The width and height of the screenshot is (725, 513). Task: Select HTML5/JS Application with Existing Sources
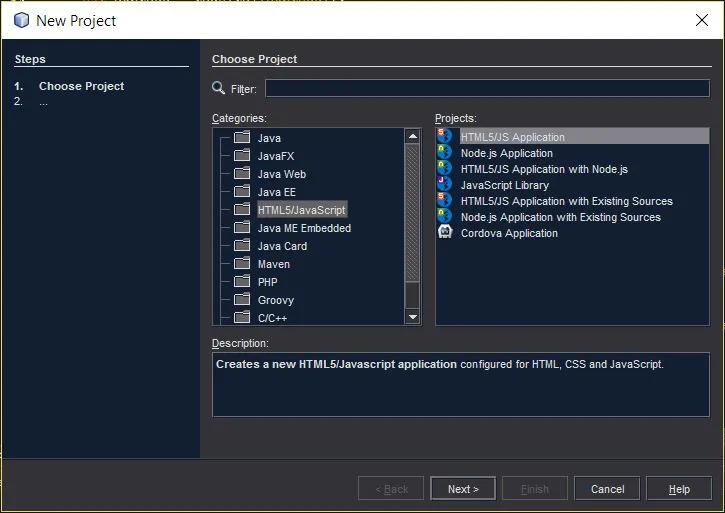[566, 201]
